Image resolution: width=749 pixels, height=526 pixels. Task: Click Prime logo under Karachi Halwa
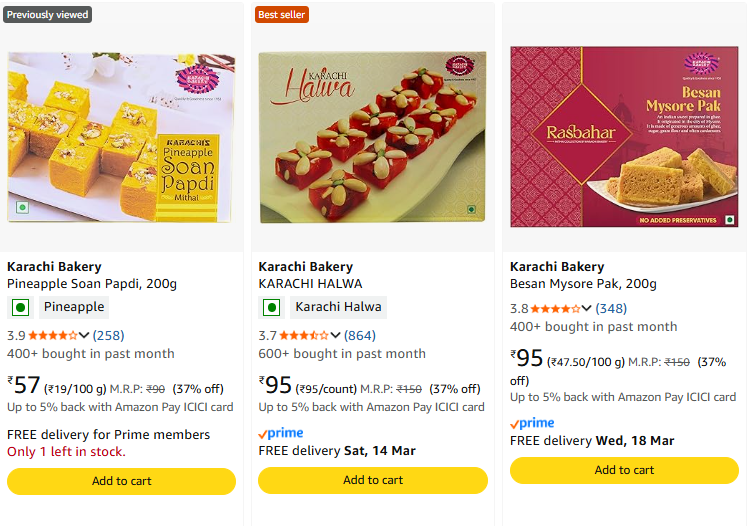tap(281, 434)
